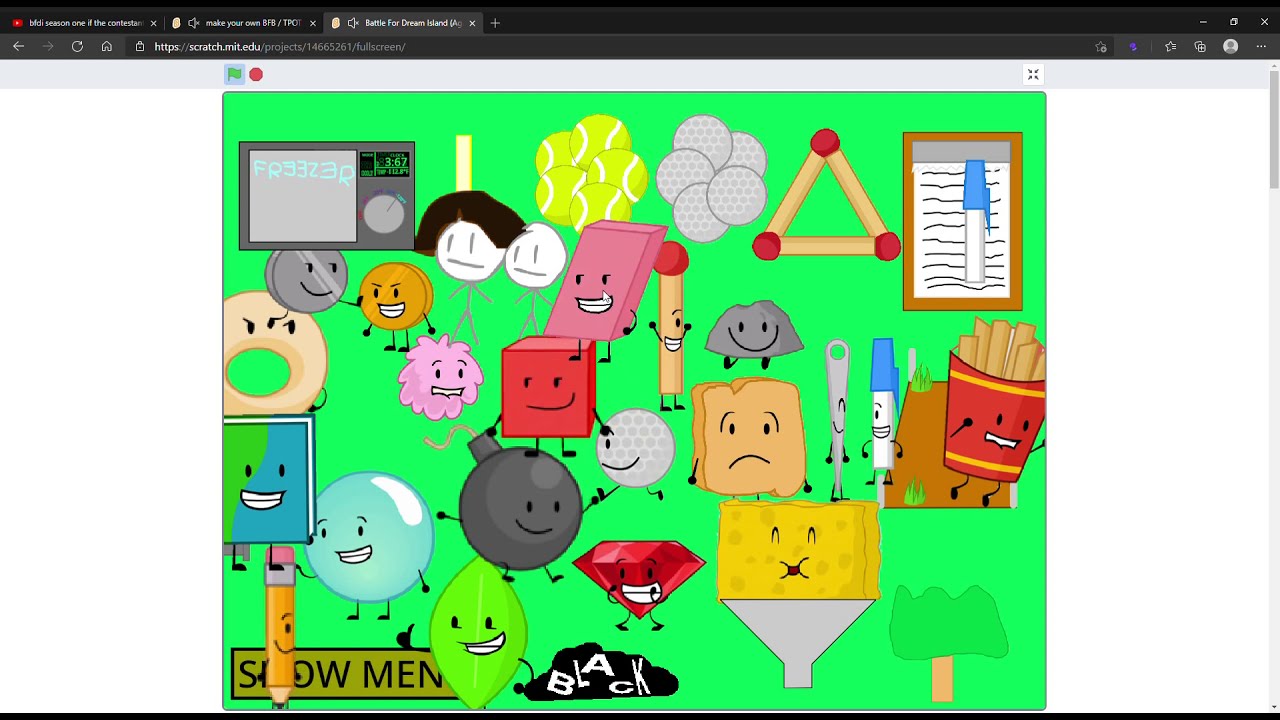Viewport: 1280px width, 720px height.
Task: Close the 'make your own BFB / TPOT' tab
Action: click(x=313, y=23)
